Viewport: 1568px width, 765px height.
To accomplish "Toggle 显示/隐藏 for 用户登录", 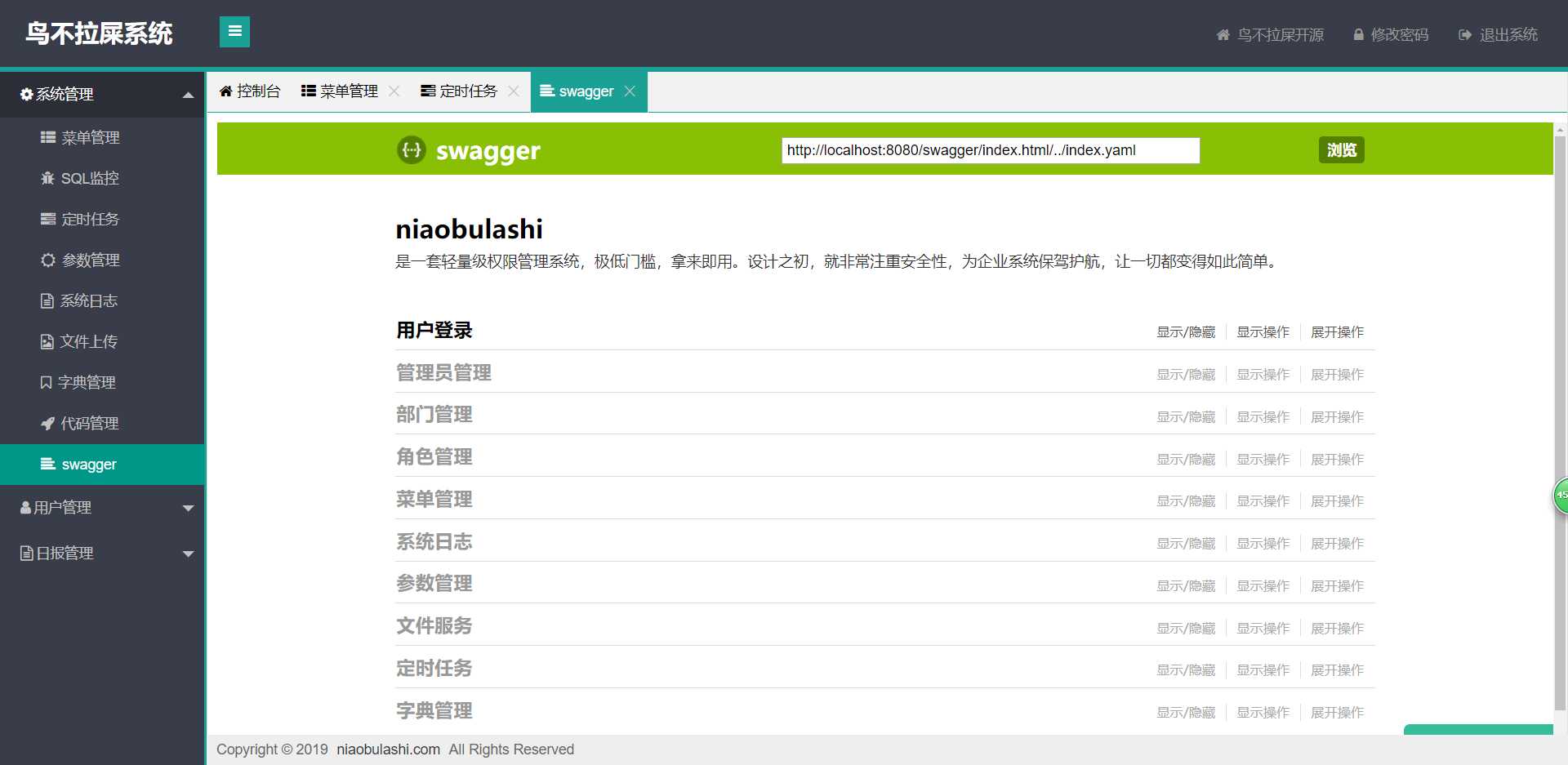I will pyautogui.click(x=1186, y=332).
